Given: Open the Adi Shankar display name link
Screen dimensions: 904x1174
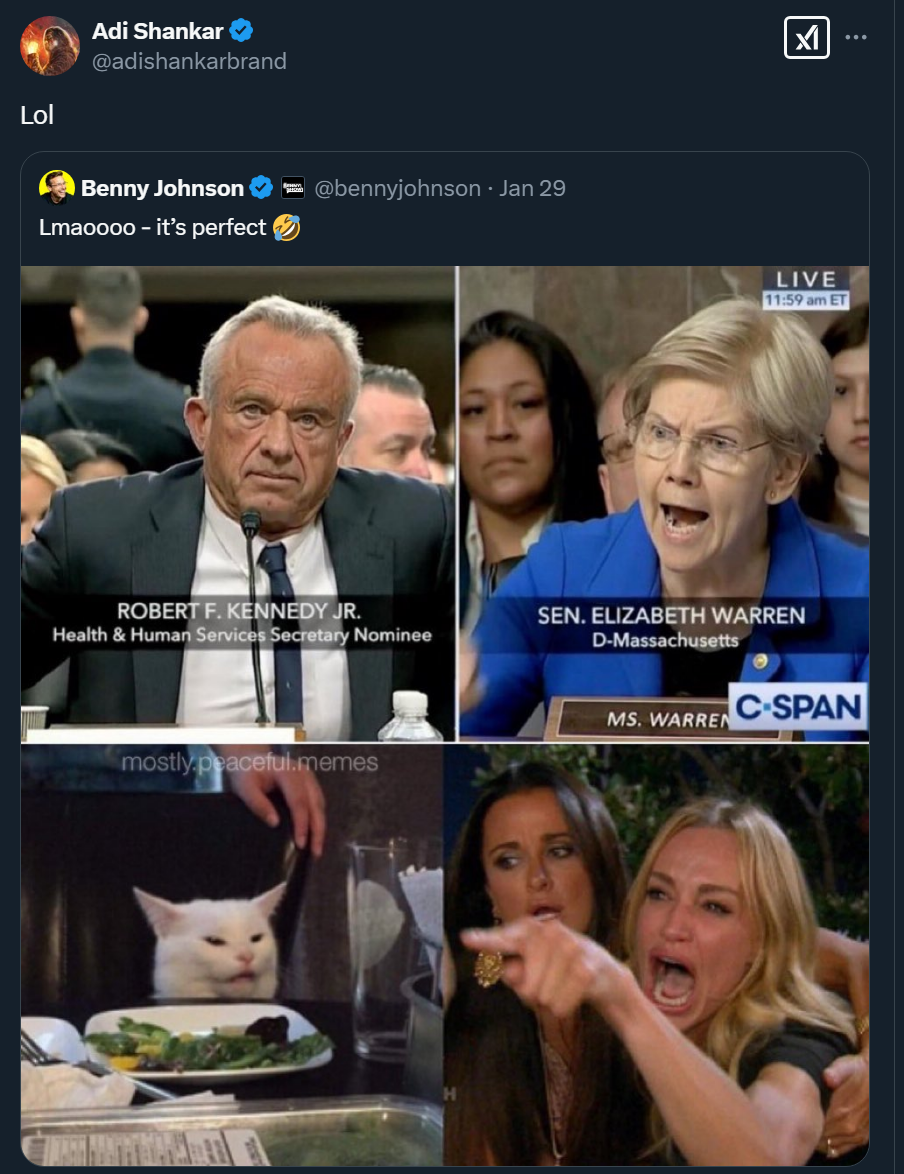Looking at the screenshot, I should 157,31.
